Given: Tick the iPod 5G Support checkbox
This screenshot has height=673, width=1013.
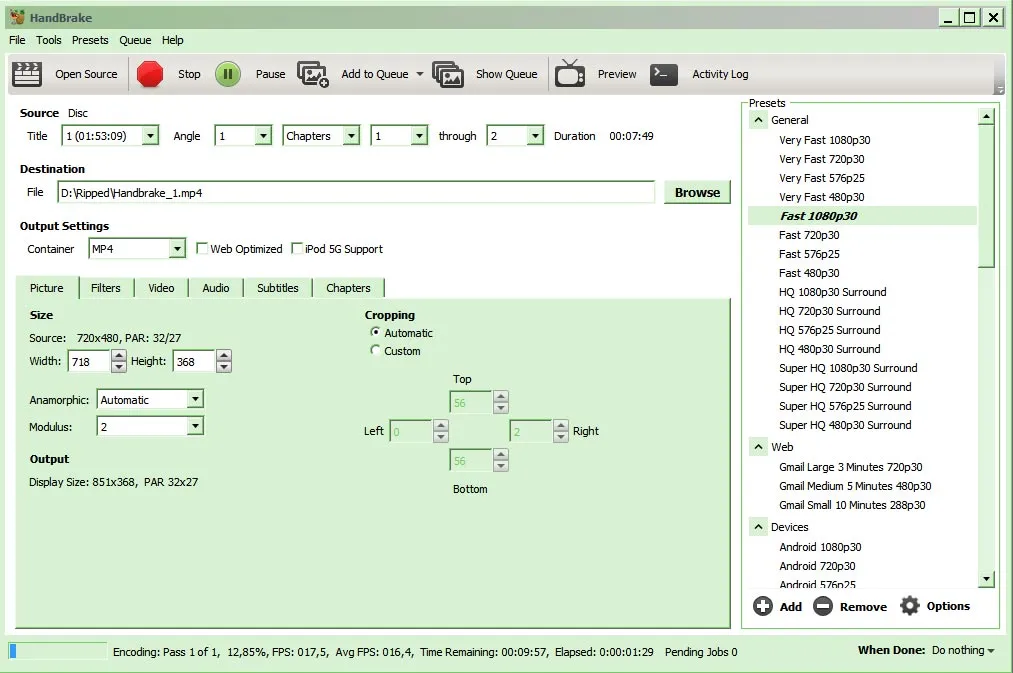Looking at the screenshot, I should 297,249.
